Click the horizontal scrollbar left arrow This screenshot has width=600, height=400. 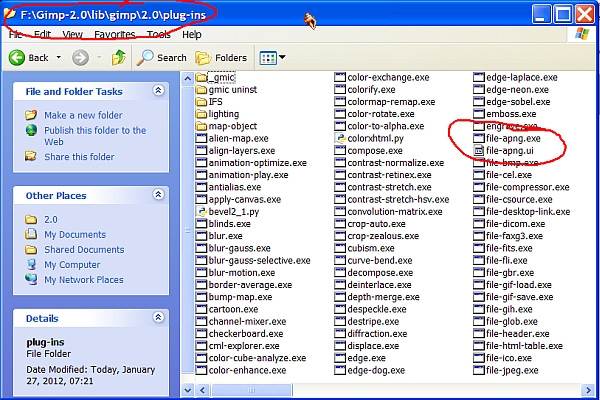[202, 390]
